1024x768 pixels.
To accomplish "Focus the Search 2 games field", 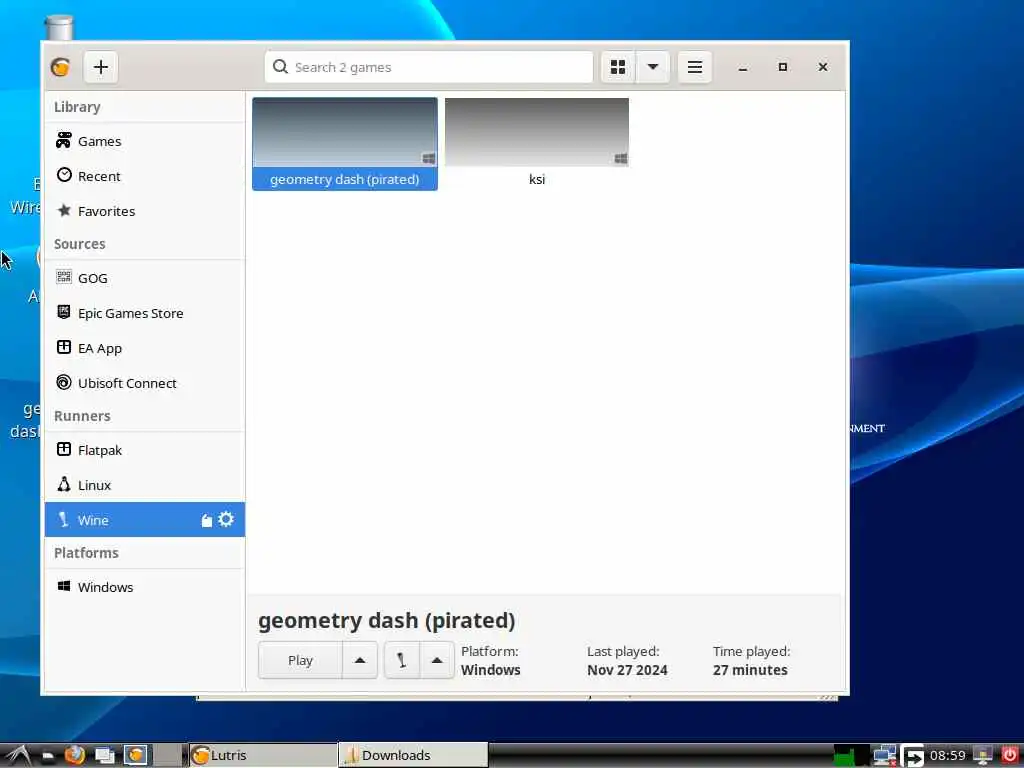I will [x=429, y=67].
